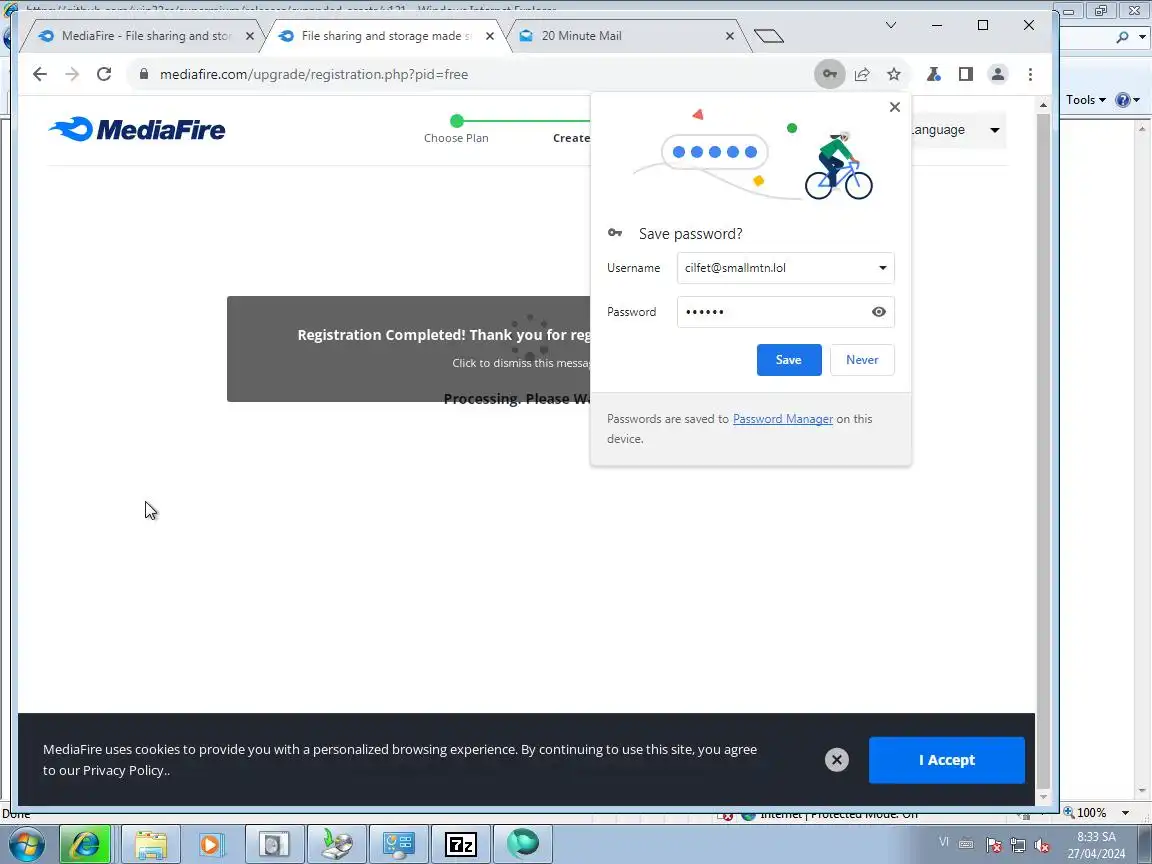Close the File sharing and storage tab

490,36
